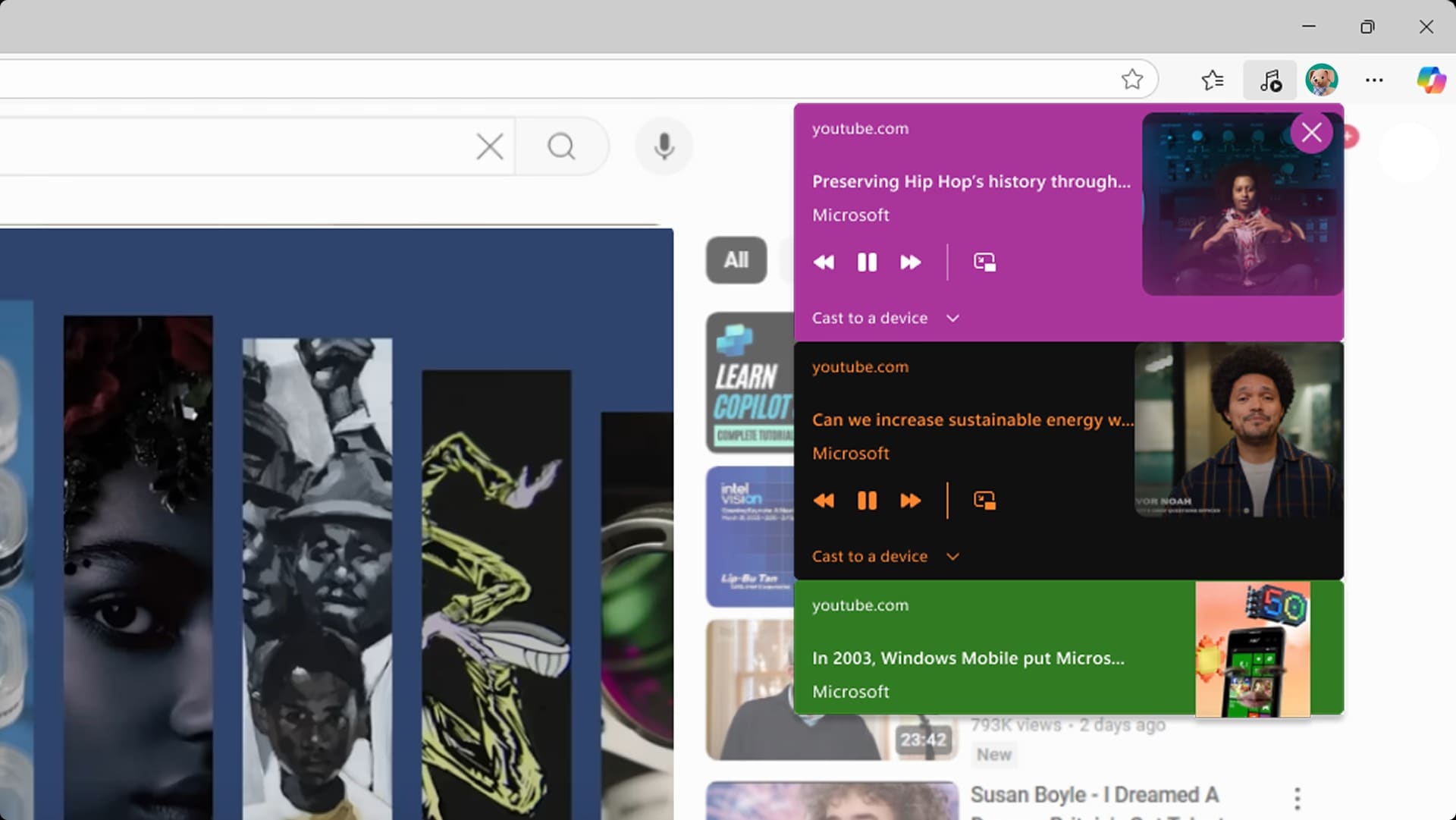Rewind the Hip Hop history media card
Screen dimensions: 1456x820
pos(824,262)
